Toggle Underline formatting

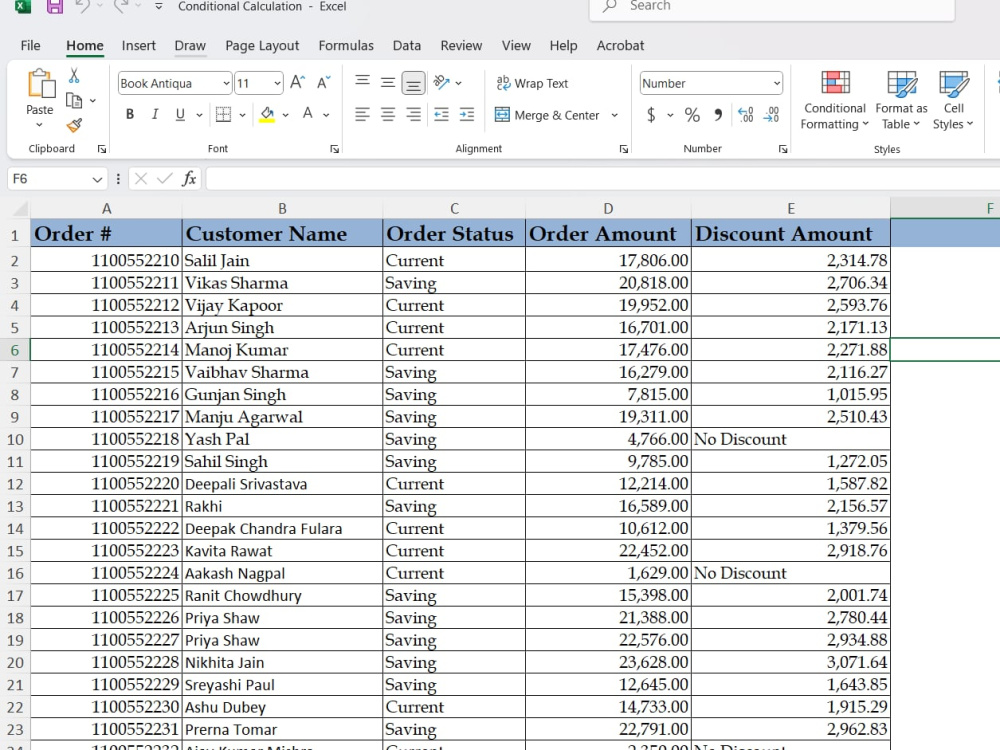[180, 115]
